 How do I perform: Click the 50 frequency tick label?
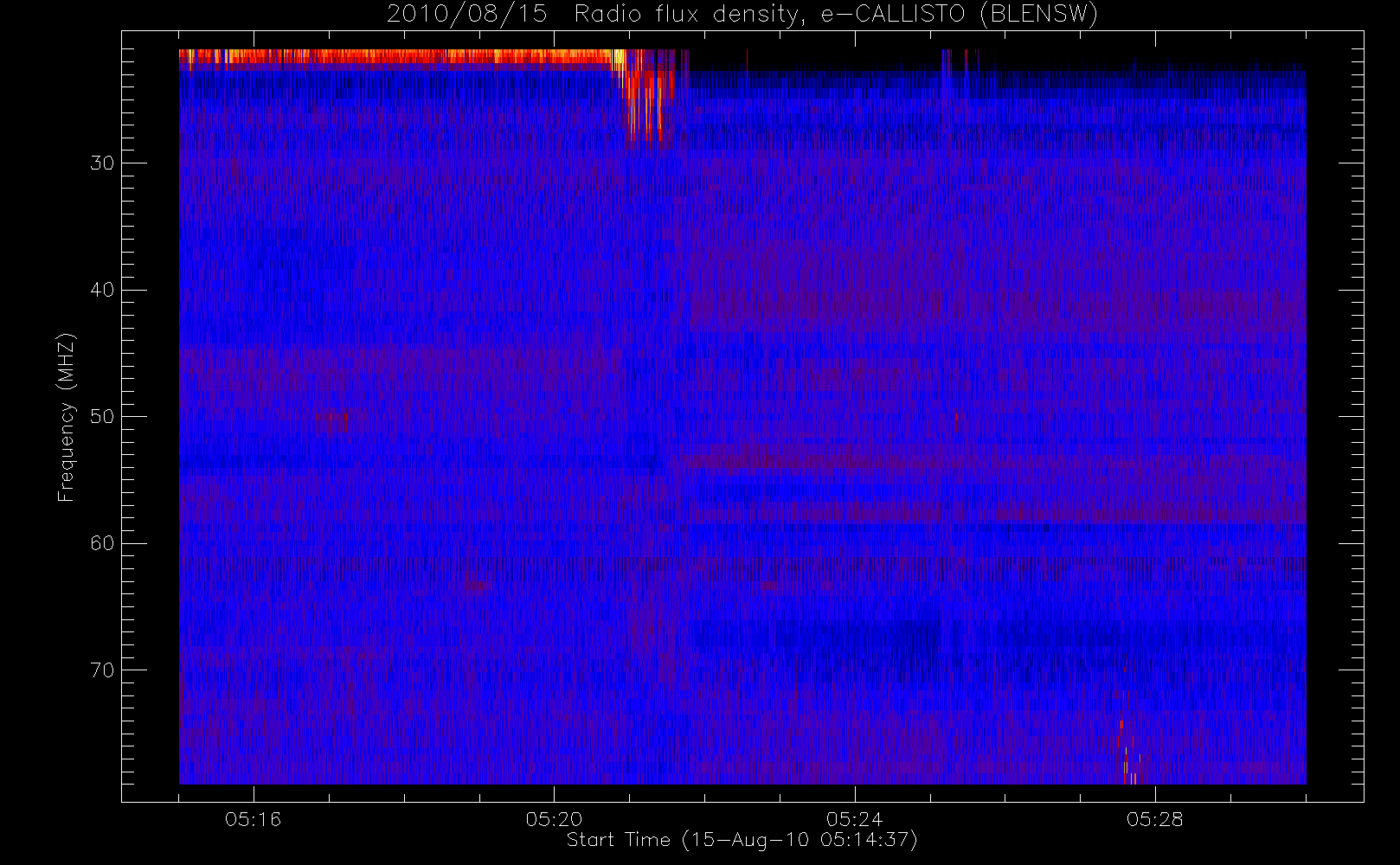coord(102,417)
